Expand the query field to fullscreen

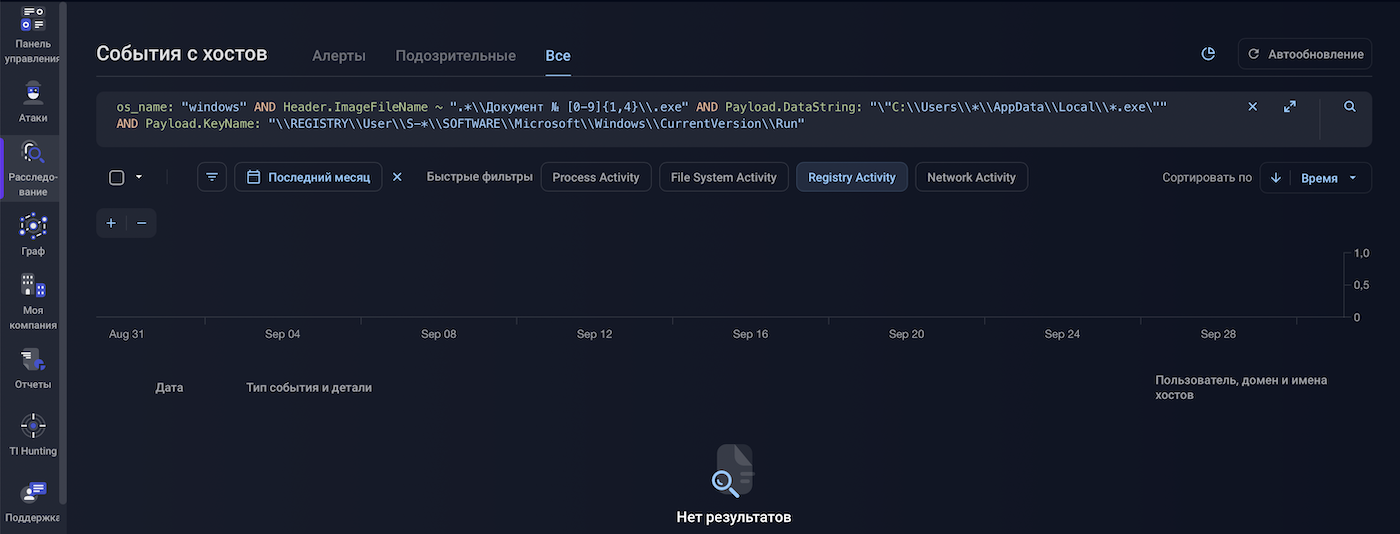tap(1289, 107)
